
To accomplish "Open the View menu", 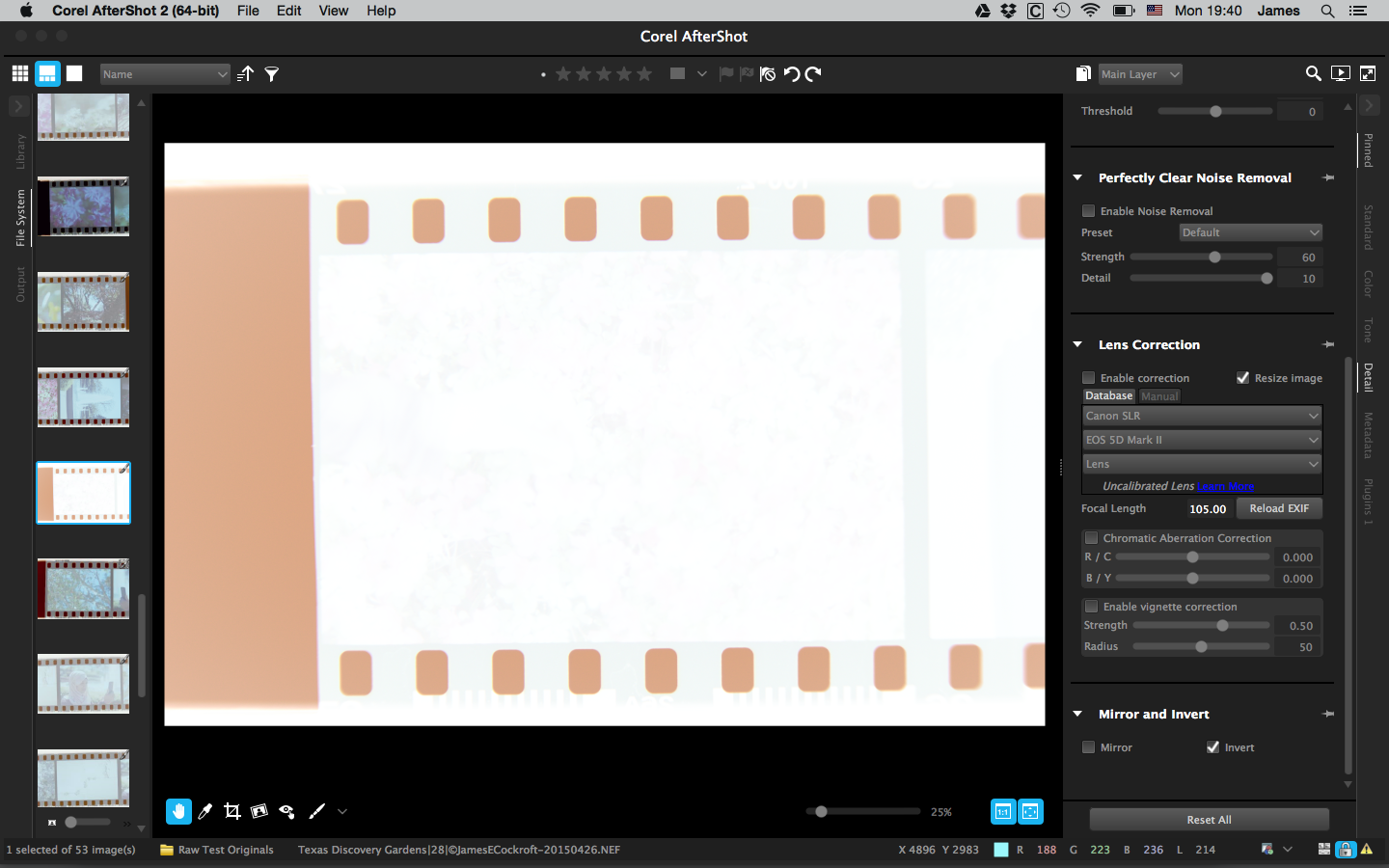I will point(334,11).
